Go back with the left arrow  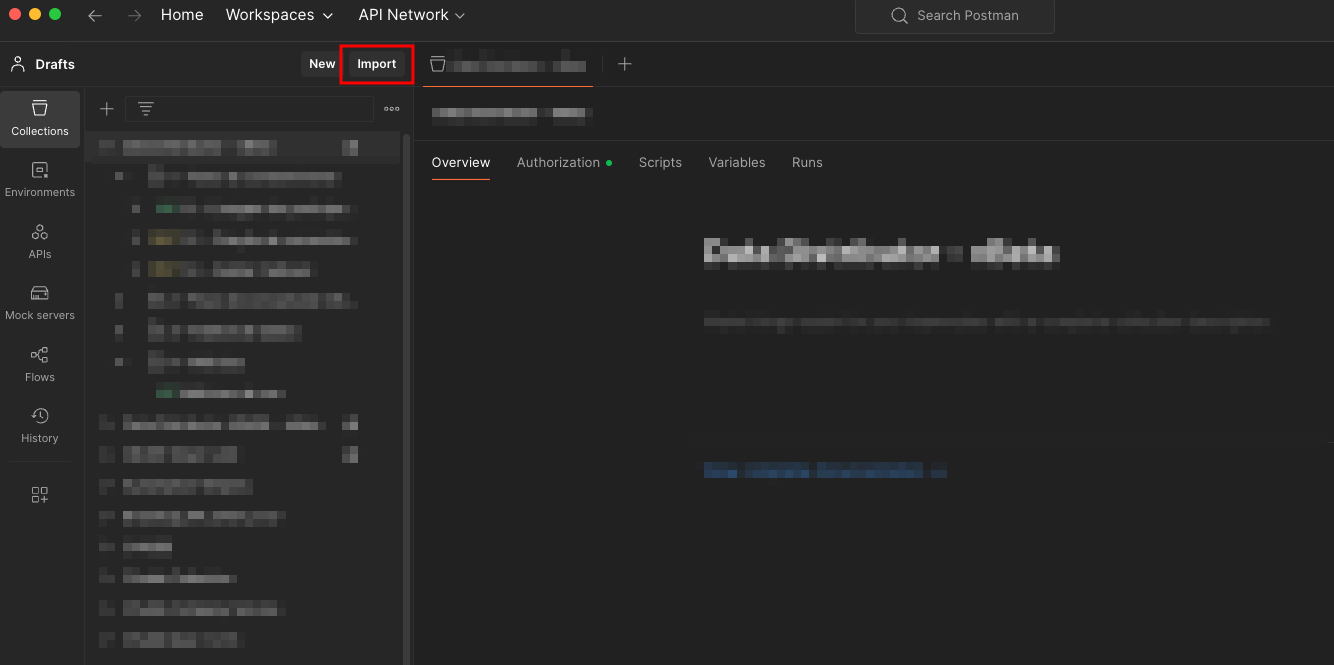click(x=95, y=15)
